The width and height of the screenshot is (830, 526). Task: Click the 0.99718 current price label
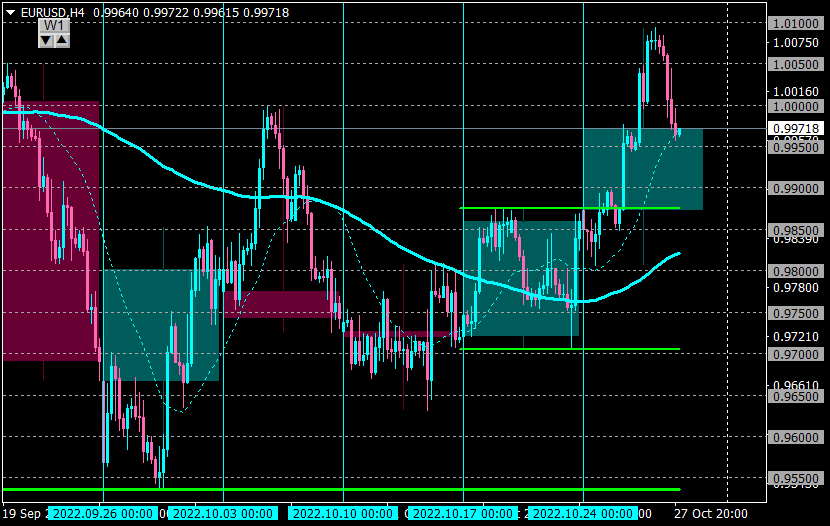[x=796, y=129]
